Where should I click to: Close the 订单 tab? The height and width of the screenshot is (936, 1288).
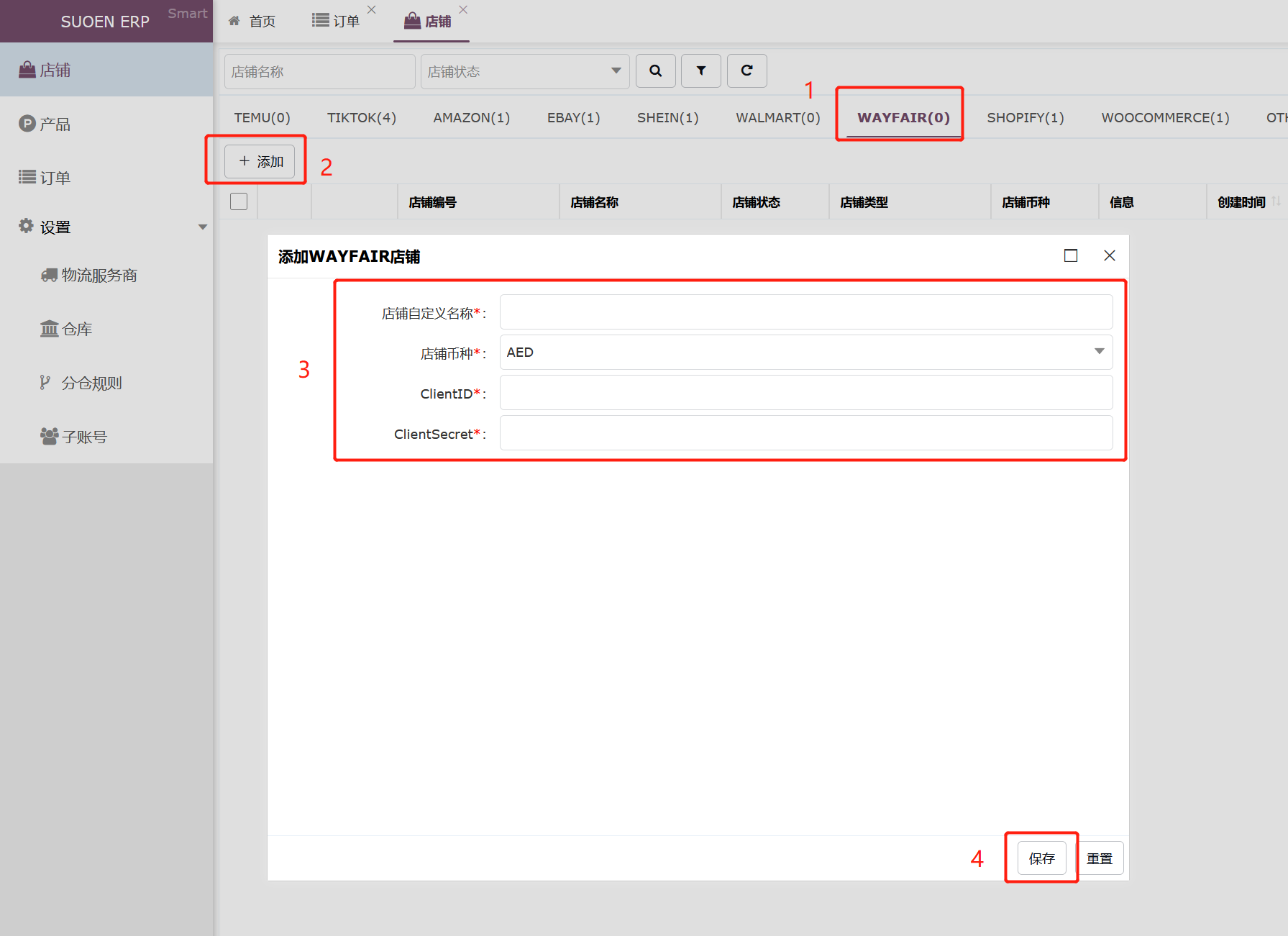tap(372, 9)
